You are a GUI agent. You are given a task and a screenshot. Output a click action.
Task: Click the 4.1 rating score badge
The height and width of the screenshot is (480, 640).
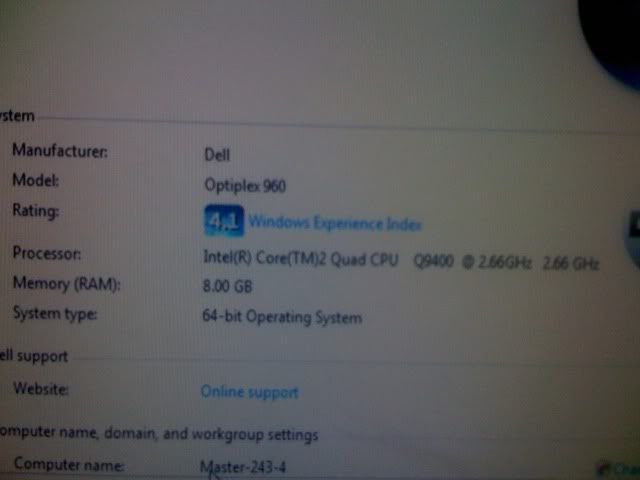pyautogui.click(x=224, y=221)
